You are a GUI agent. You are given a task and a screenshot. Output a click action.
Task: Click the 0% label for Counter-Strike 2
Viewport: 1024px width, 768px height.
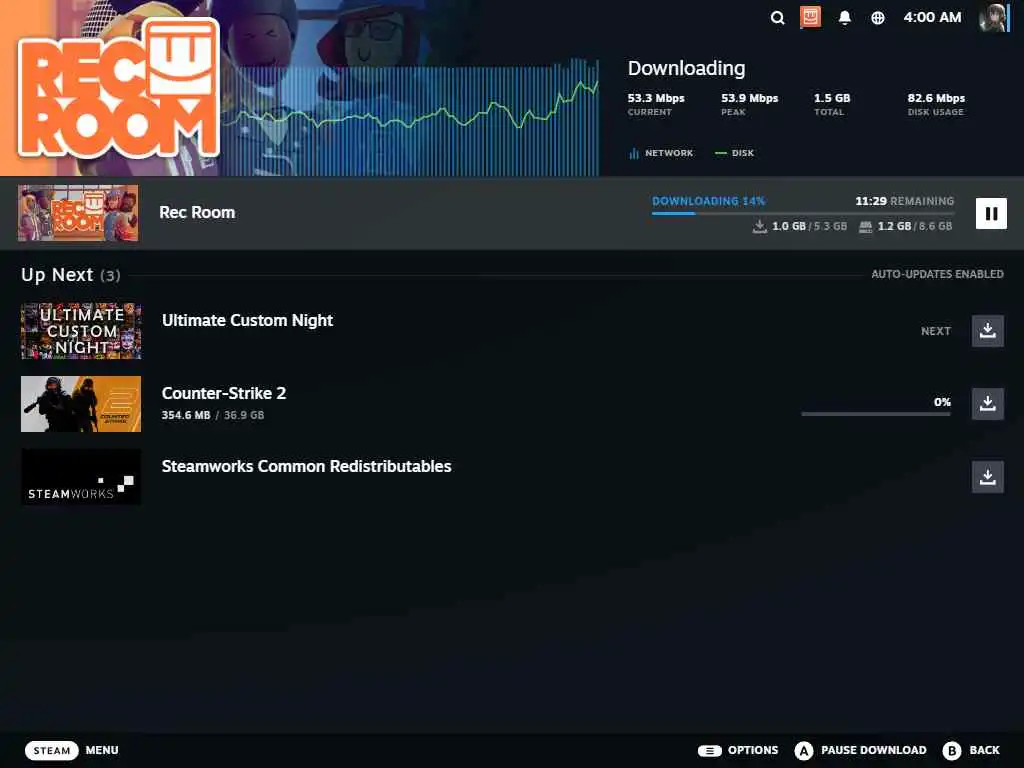pyautogui.click(x=942, y=402)
